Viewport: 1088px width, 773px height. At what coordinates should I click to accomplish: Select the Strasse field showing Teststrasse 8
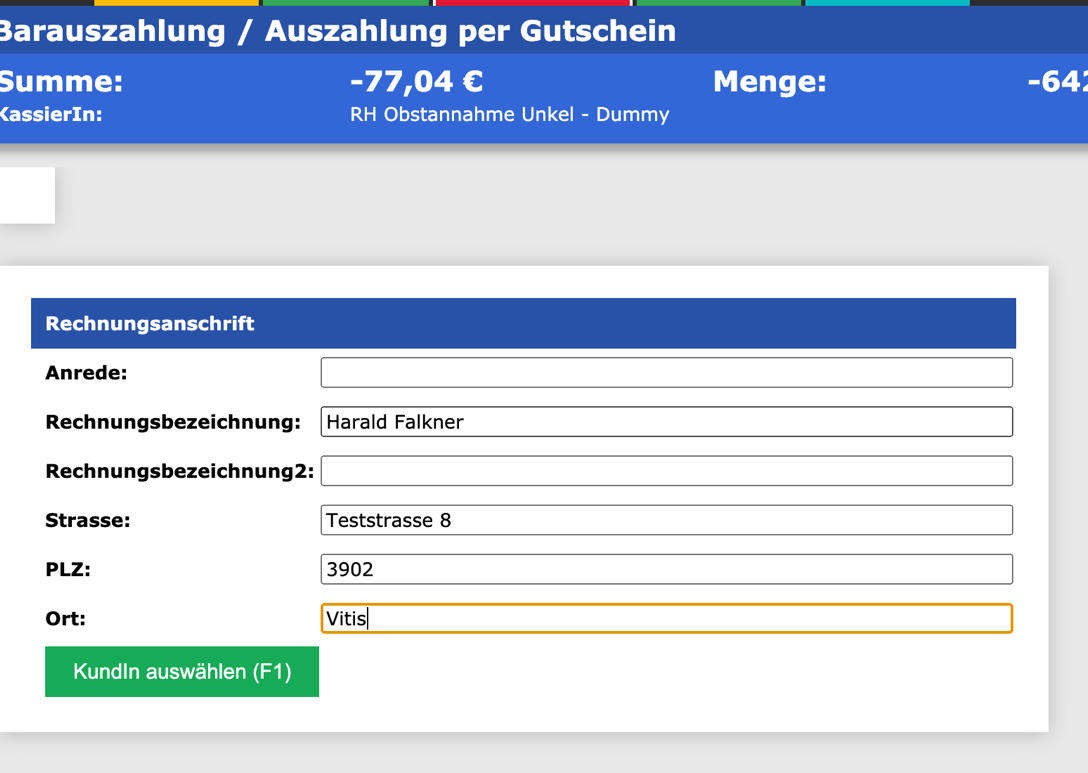(665, 520)
